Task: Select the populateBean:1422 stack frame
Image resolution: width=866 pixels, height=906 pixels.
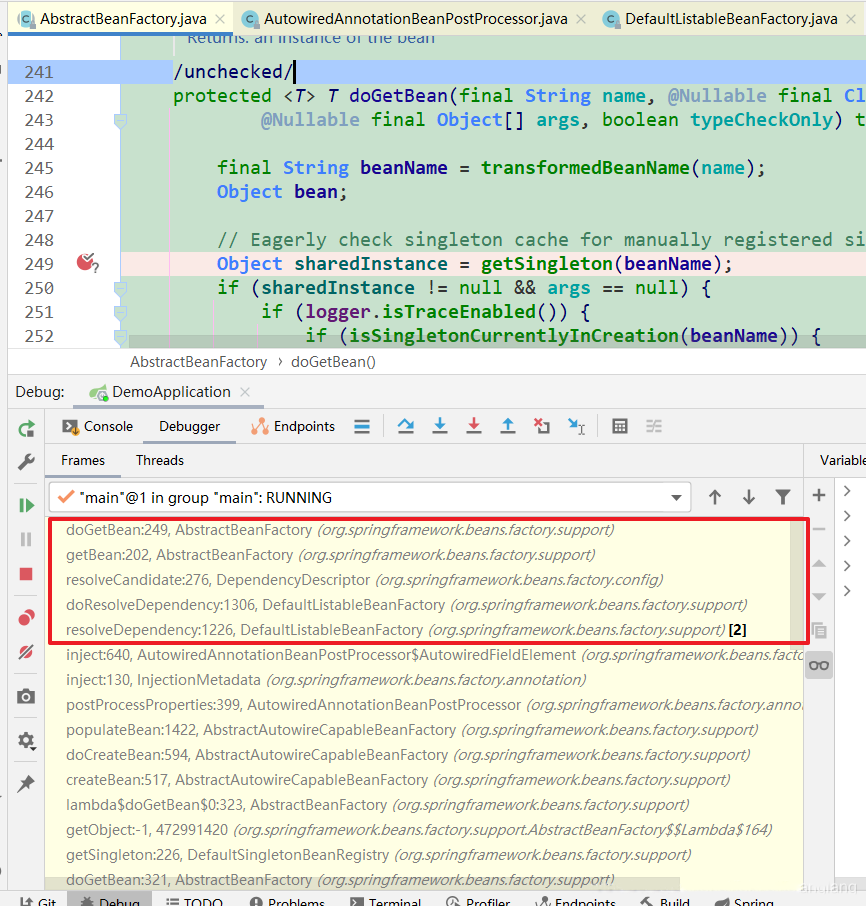Action: click(x=412, y=730)
